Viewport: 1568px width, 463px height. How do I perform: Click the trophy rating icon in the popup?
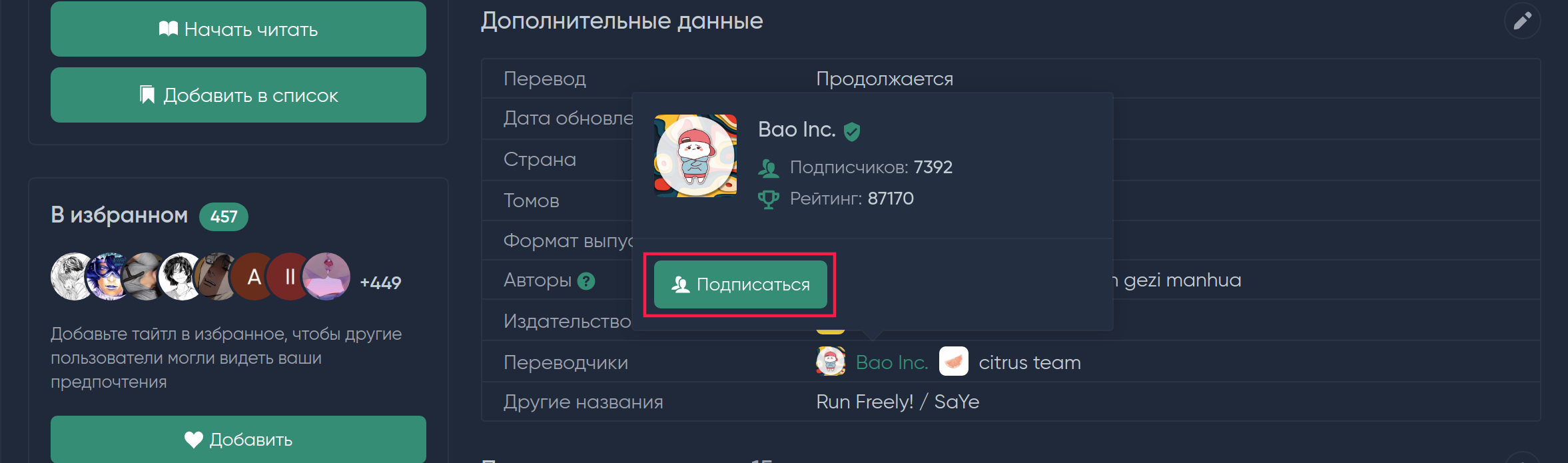coord(769,199)
